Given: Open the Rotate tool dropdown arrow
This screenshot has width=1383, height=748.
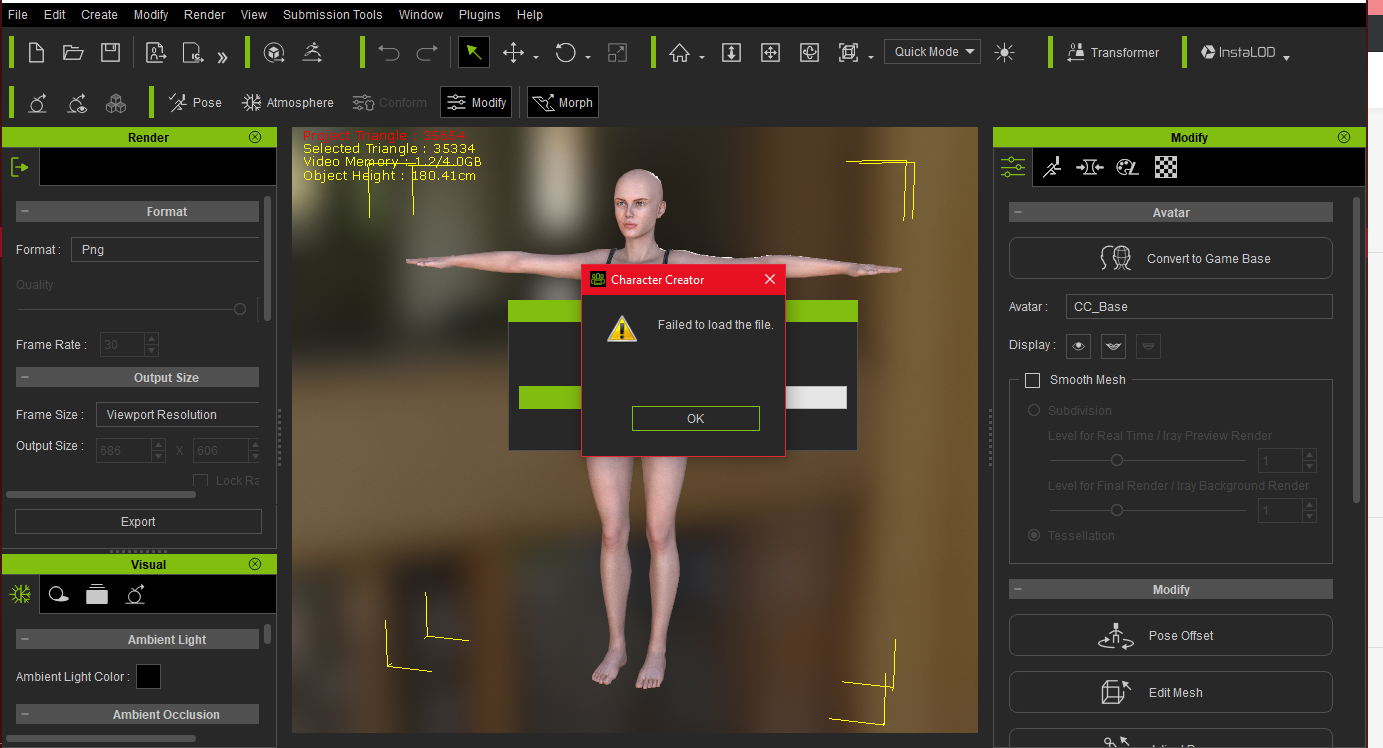Looking at the screenshot, I should (x=588, y=58).
